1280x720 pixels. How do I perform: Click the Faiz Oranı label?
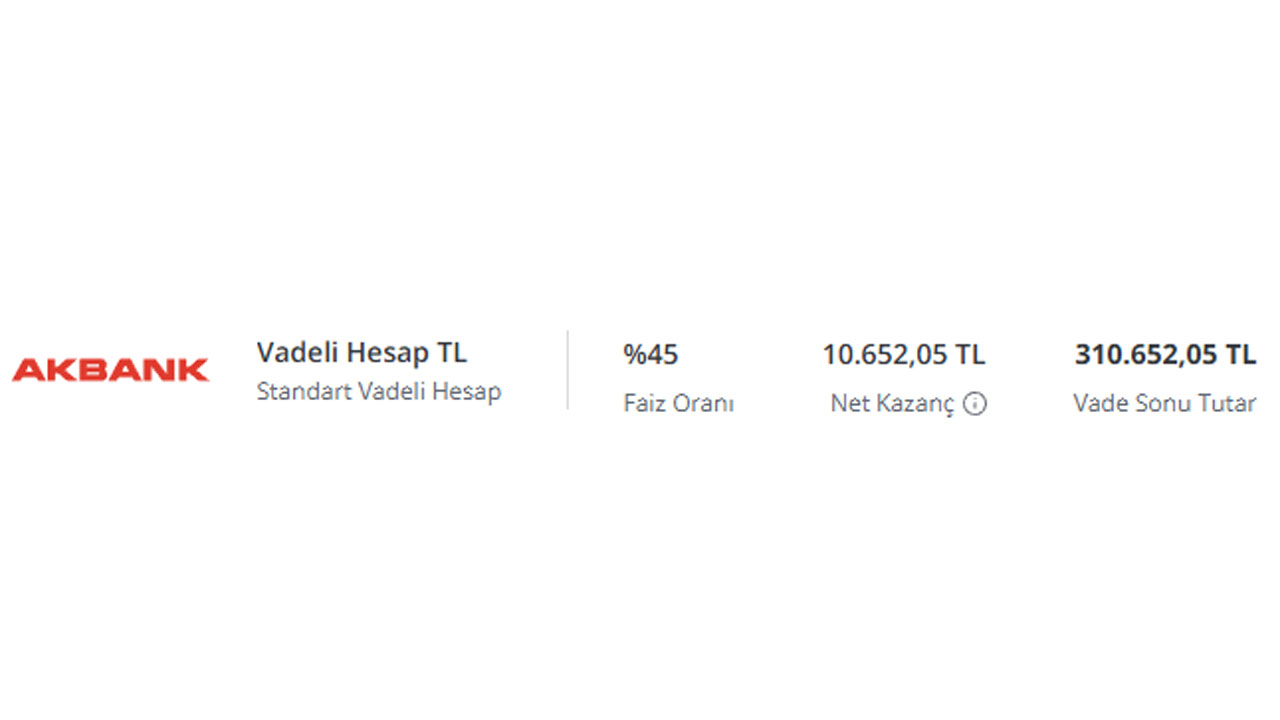click(x=678, y=404)
